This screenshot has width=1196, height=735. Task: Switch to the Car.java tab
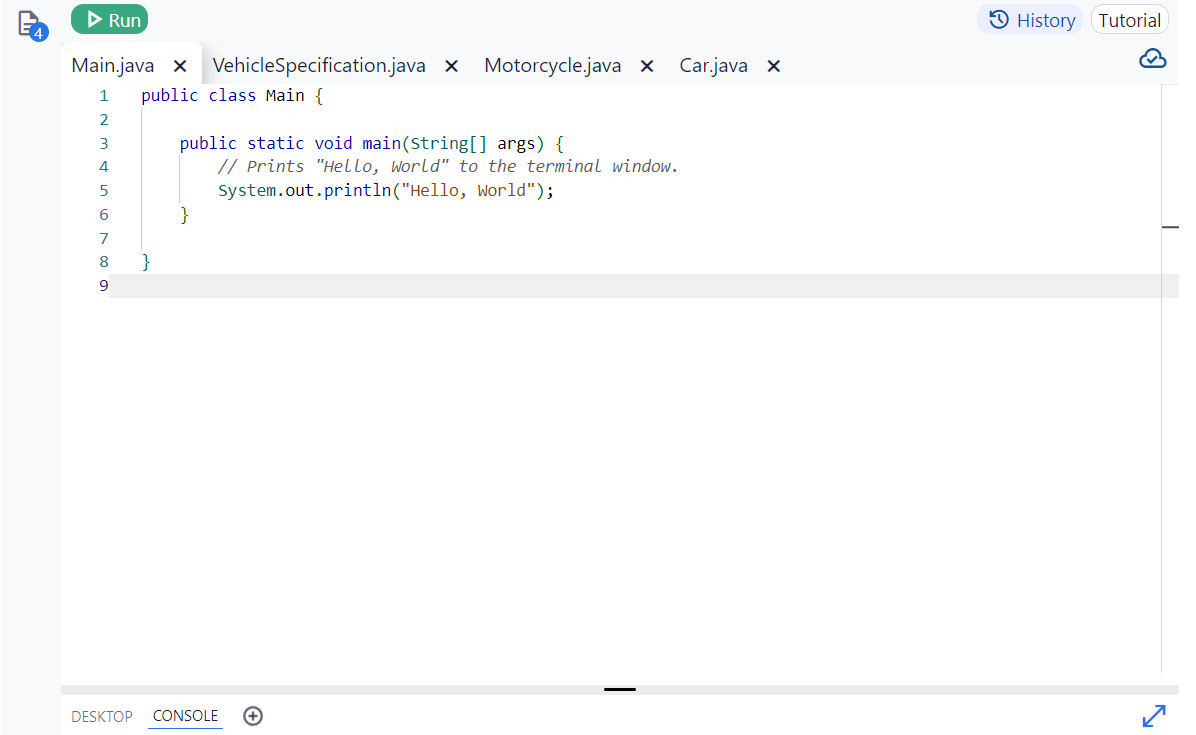pos(713,66)
